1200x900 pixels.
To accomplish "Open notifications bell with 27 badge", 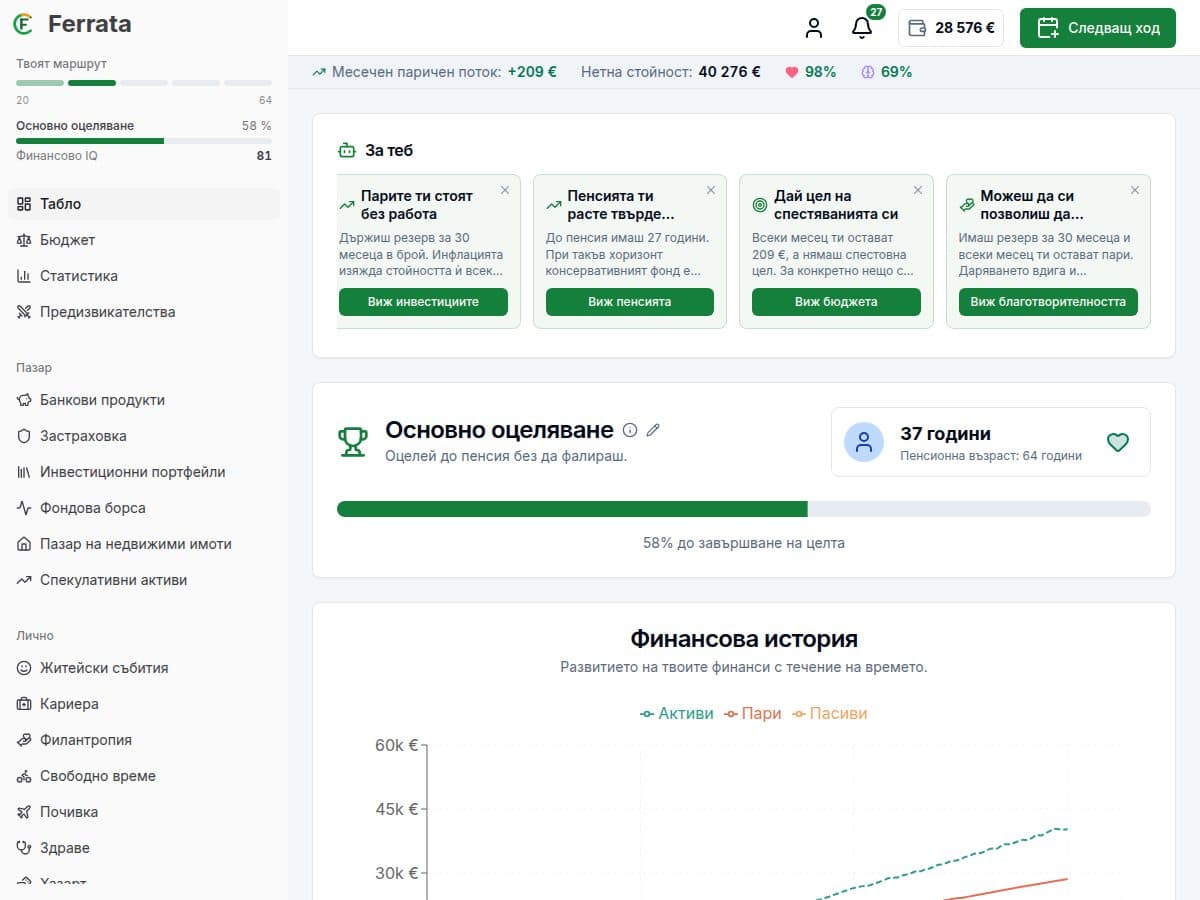I will [x=862, y=28].
